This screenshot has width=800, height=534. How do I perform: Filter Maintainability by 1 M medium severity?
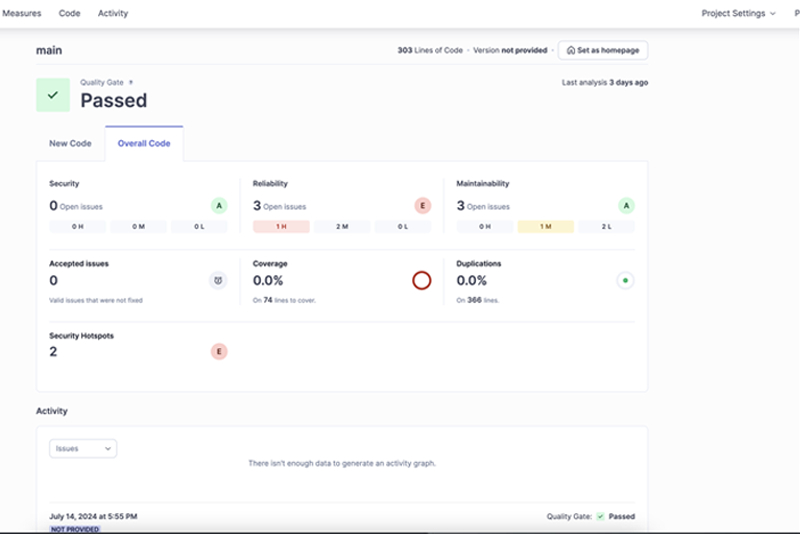point(545,227)
